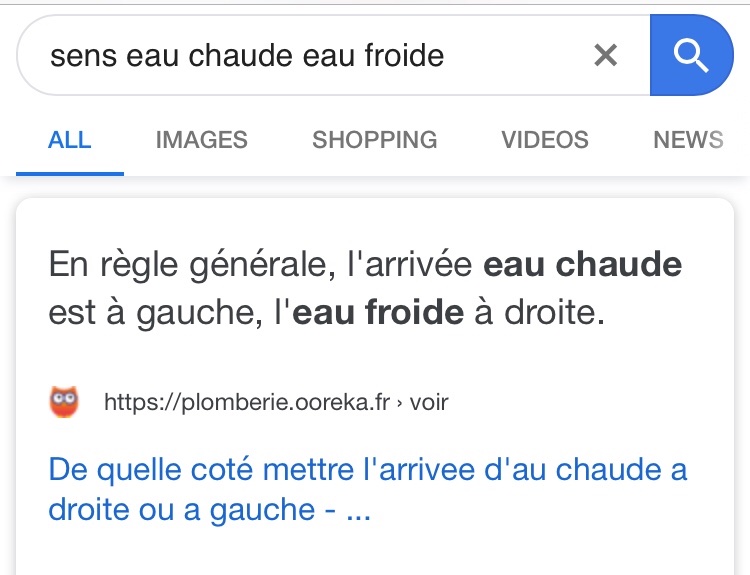Screen dimensions: 750x575
Task: Click the blue magnifying glass search button
Action: pos(692,55)
